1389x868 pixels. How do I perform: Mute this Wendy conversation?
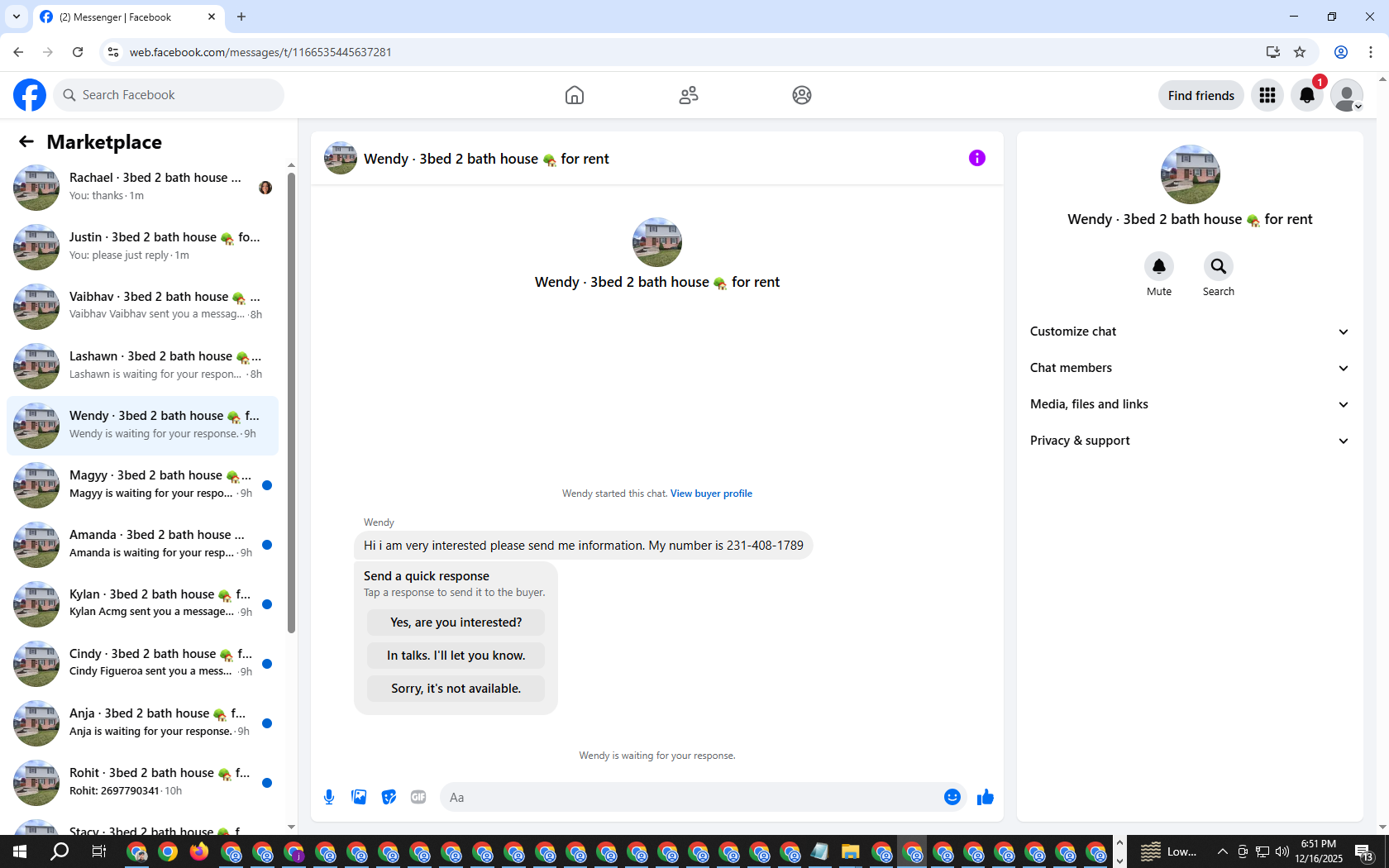click(1159, 266)
